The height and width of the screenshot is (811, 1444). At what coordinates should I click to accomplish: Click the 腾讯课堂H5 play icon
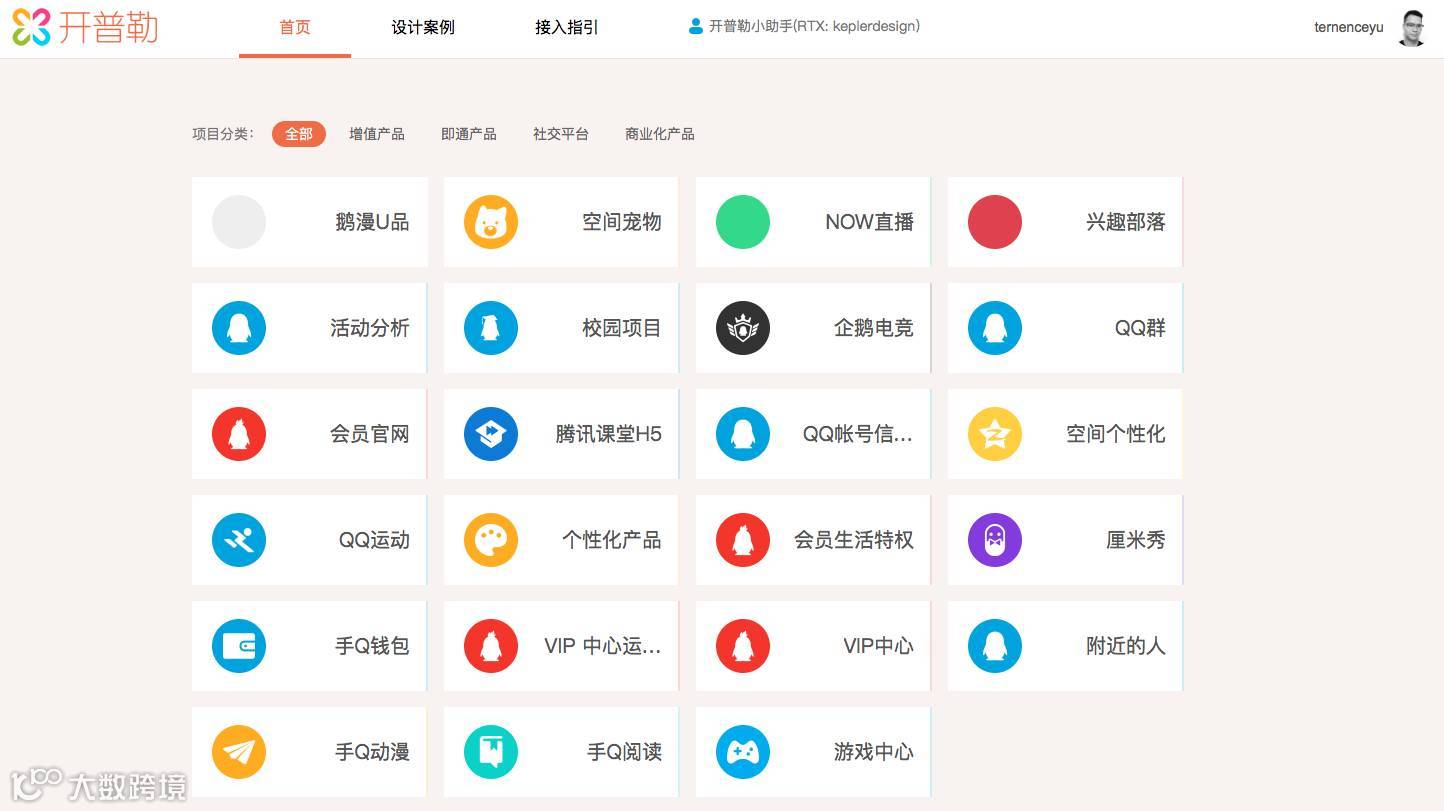pos(491,434)
